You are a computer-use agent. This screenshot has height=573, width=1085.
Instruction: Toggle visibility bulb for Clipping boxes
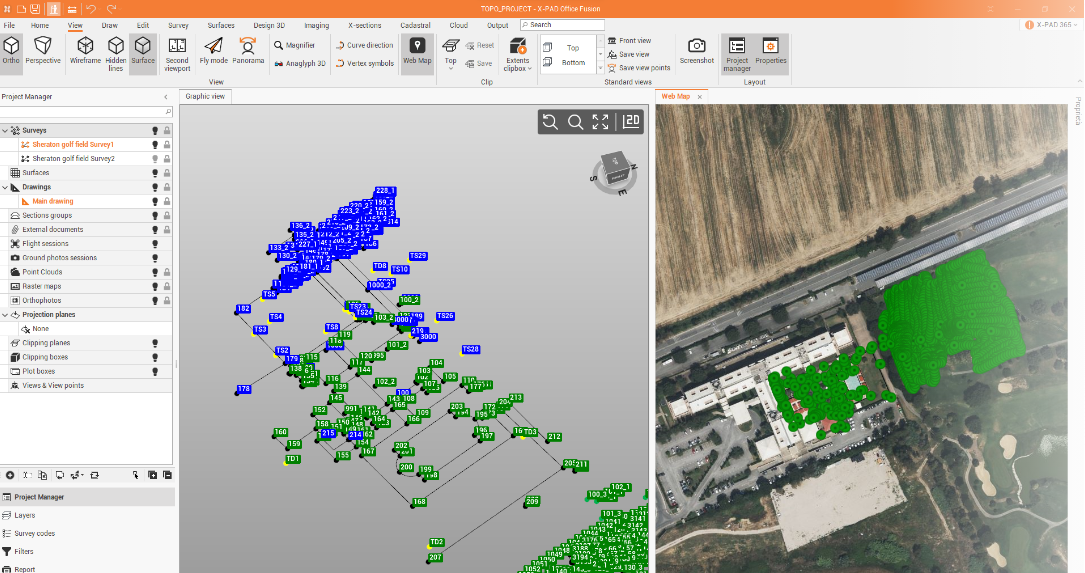click(x=155, y=357)
